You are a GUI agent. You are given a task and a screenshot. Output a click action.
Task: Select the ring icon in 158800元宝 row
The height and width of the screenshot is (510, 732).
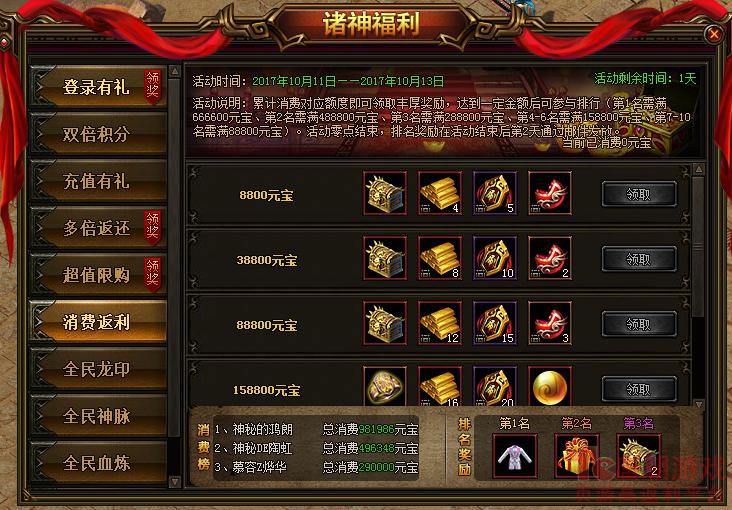click(x=385, y=386)
